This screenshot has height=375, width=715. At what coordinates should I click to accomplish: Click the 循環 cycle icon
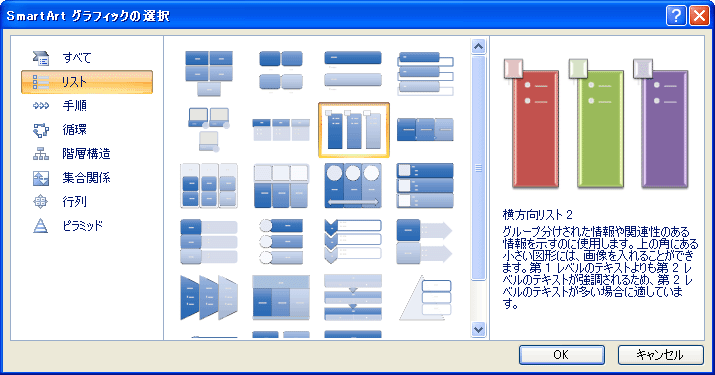click(41, 130)
